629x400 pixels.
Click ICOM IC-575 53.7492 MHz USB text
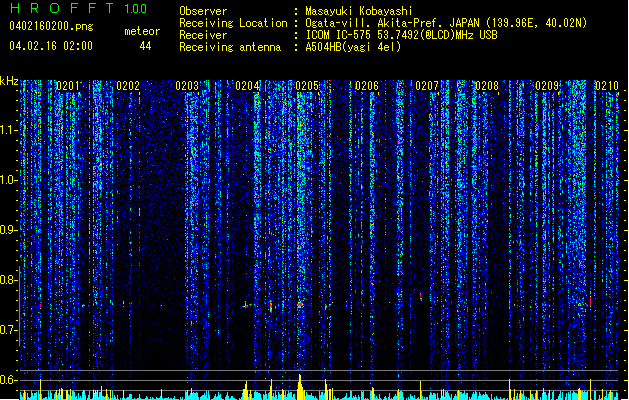pyautogui.click(x=402, y=35)
